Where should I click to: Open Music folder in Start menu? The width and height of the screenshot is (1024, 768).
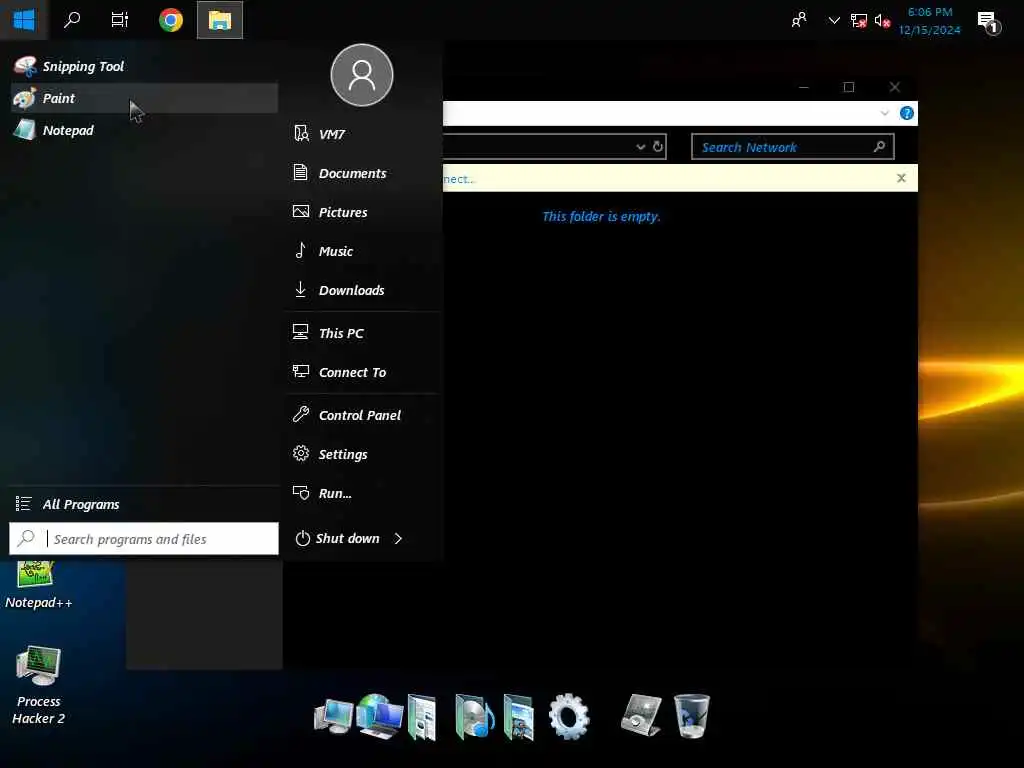[x=363, y=251]
